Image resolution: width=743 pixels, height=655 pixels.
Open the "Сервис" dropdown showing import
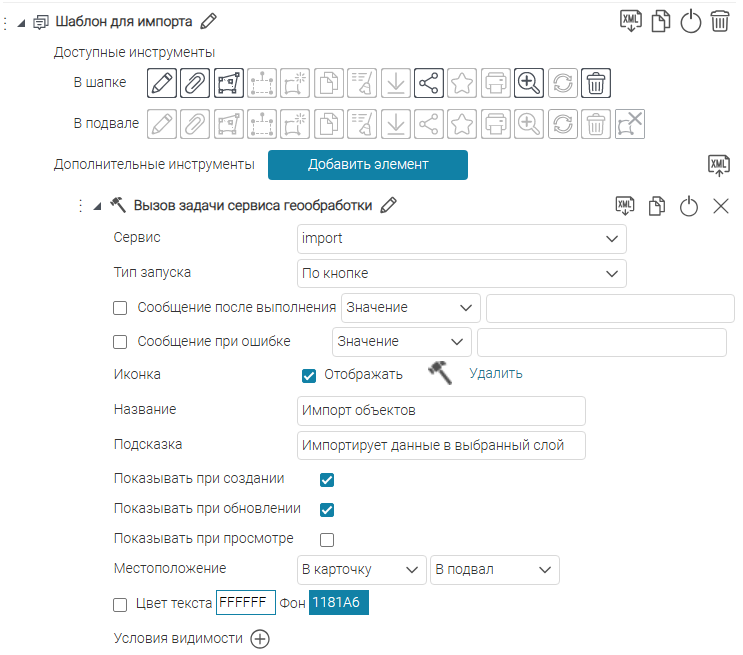point(462,240)
